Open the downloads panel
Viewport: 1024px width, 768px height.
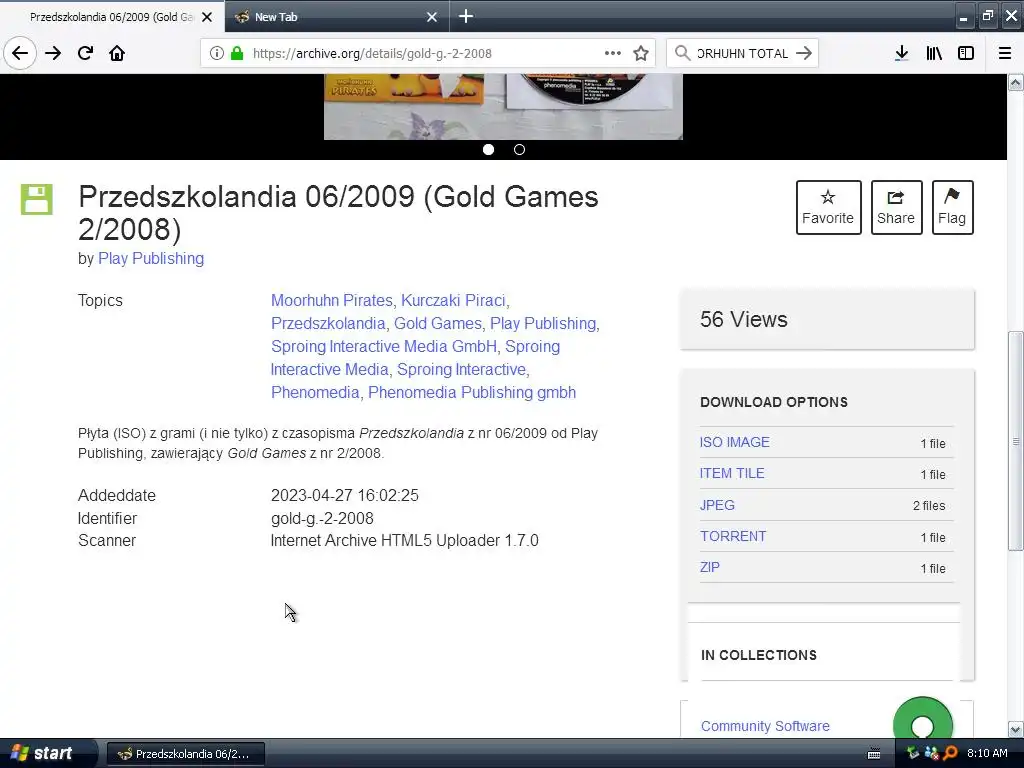pyautogui.click(x=901, y=54)
